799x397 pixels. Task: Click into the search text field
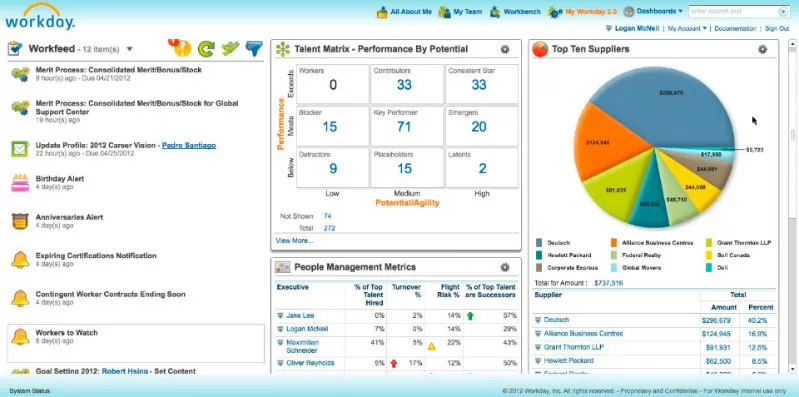coord(734,12)
